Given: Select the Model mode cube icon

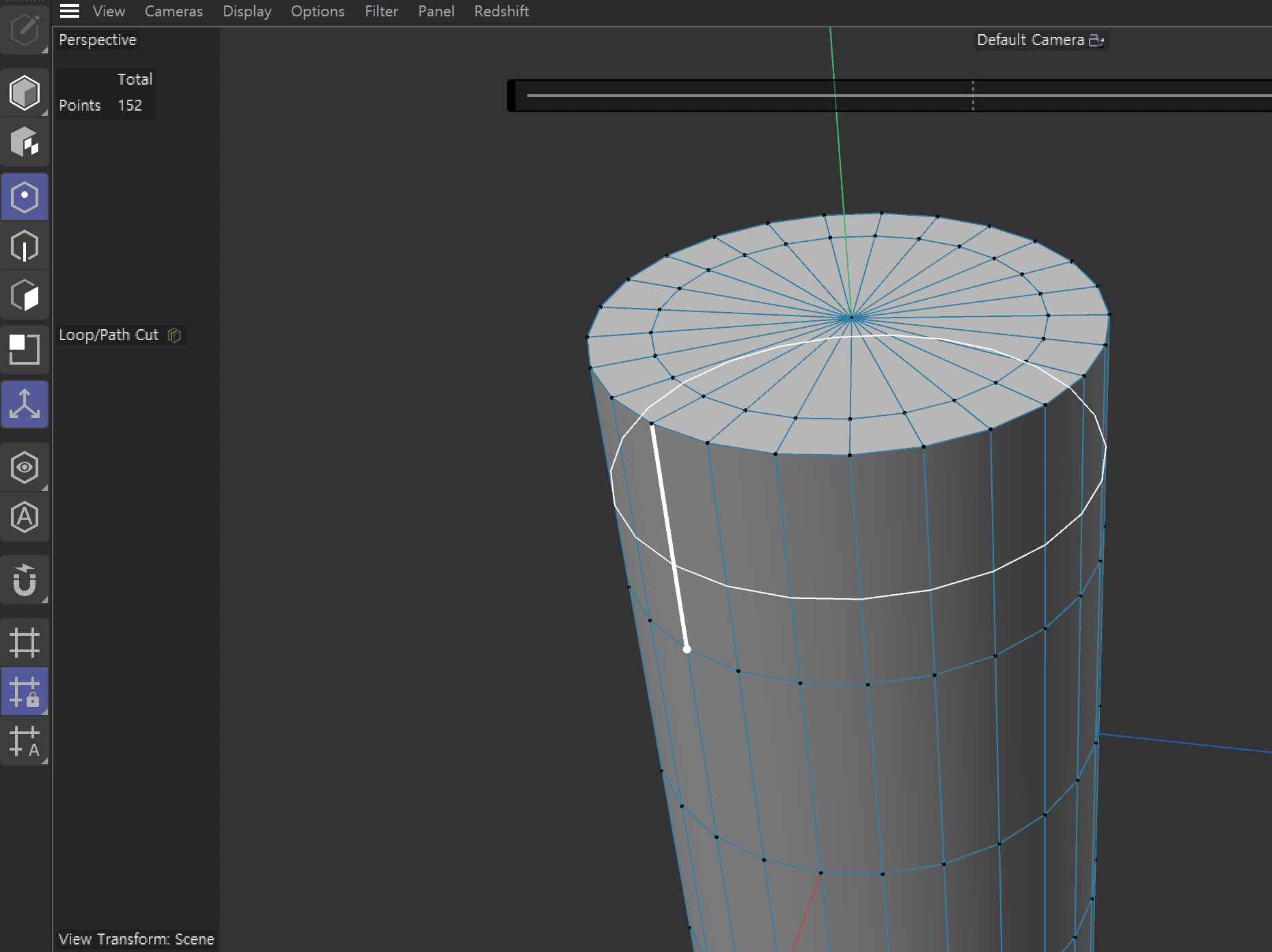Looking at the screenshot, I should coord(25,93).
